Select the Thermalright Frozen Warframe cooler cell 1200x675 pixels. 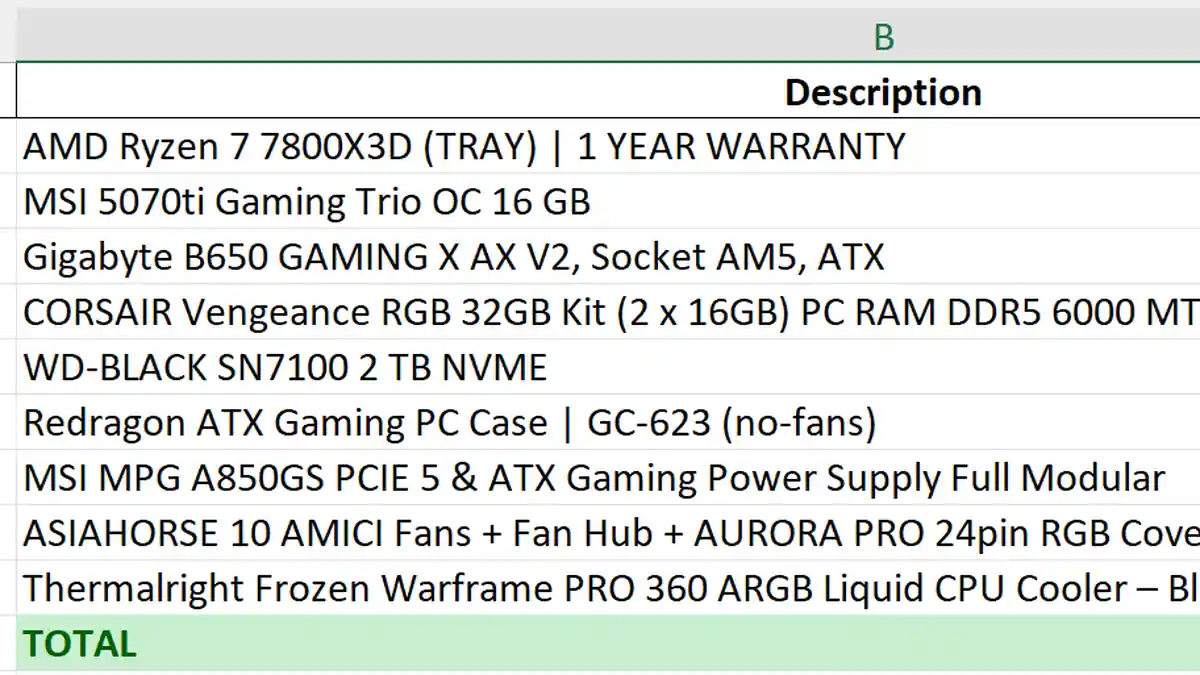(600, 588)
